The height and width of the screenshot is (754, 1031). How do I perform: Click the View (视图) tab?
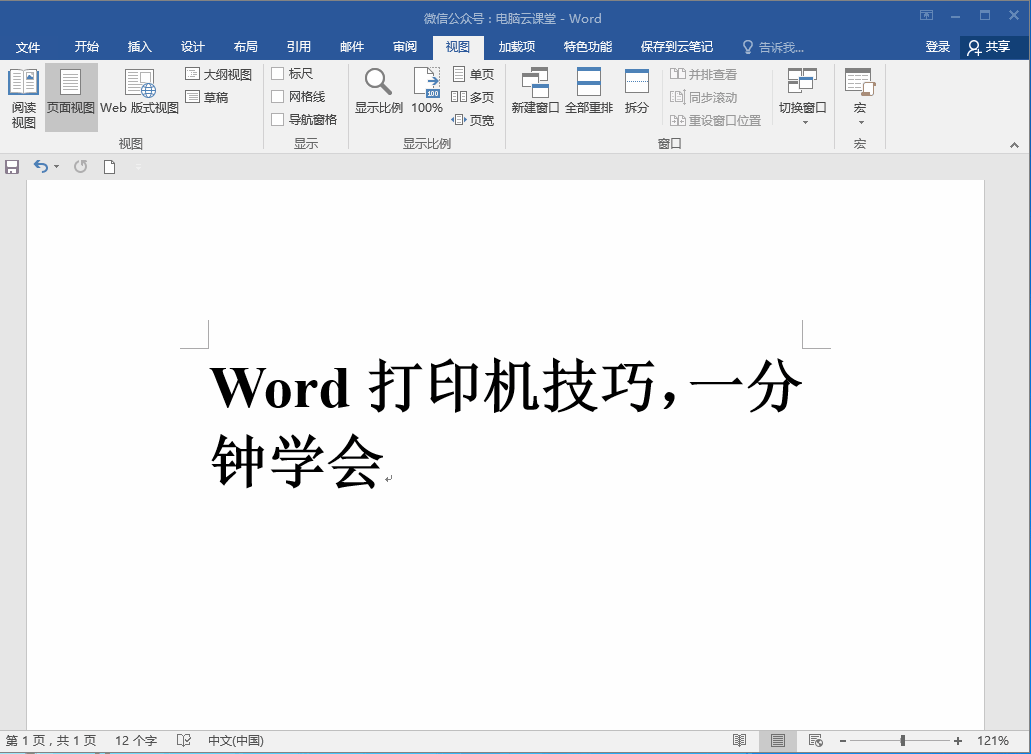[x=458, y=47]
